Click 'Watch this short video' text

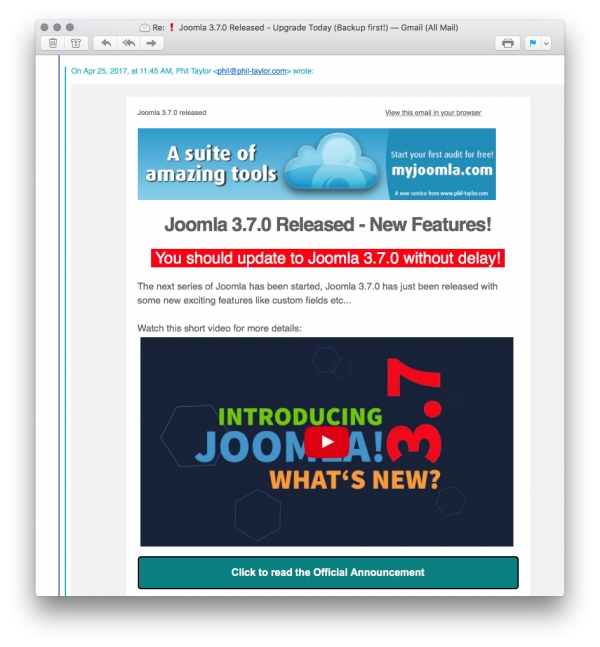coord(220,328)
